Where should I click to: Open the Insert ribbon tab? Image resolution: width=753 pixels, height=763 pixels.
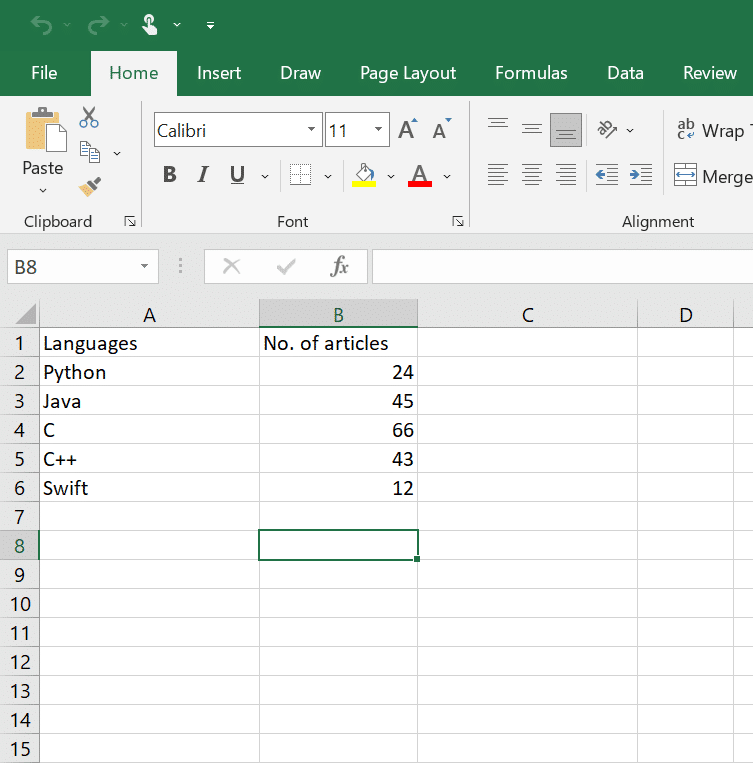(219, 73)
